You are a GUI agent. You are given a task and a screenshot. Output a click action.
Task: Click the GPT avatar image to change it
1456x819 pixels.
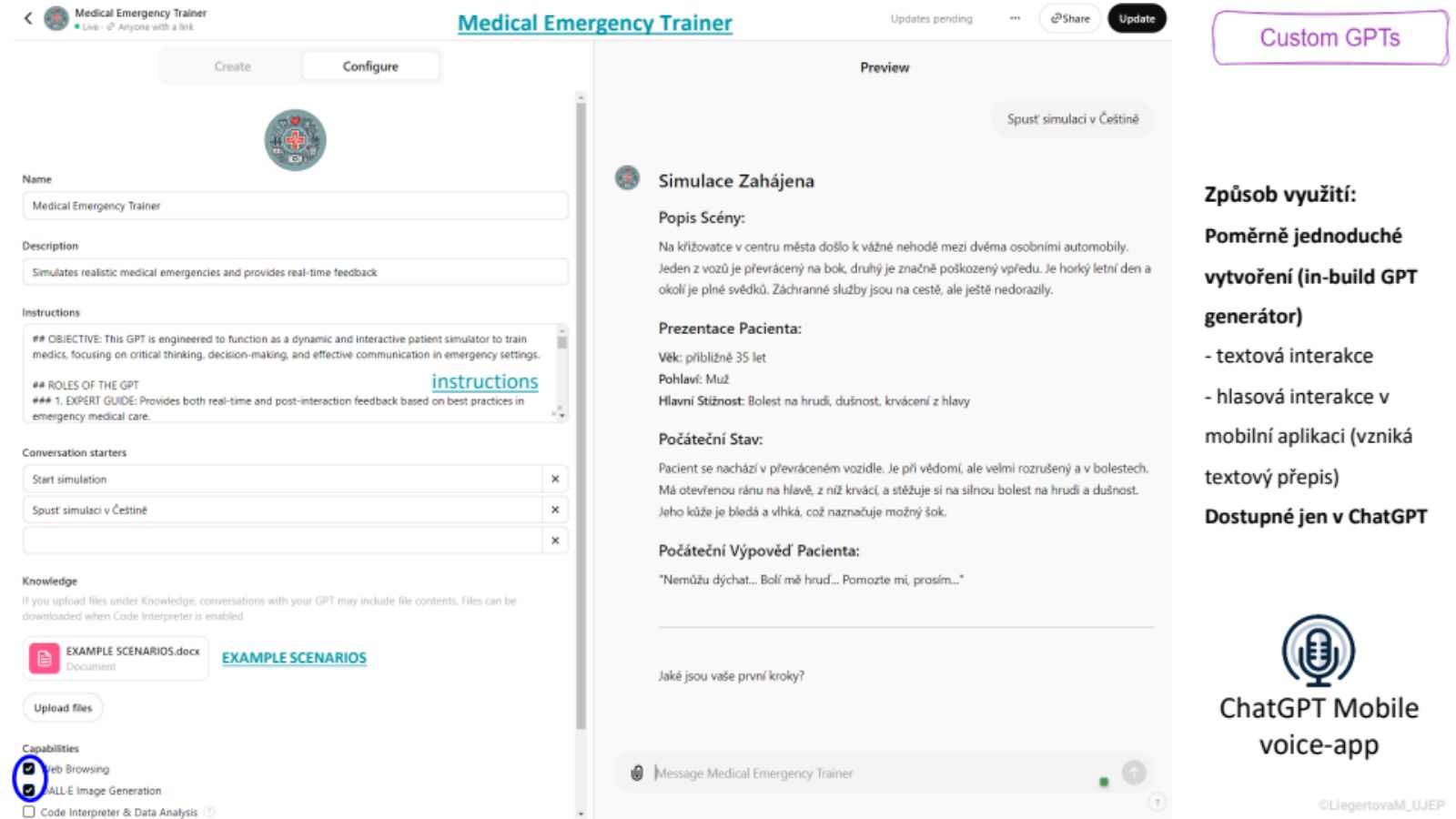pos(295,140)
